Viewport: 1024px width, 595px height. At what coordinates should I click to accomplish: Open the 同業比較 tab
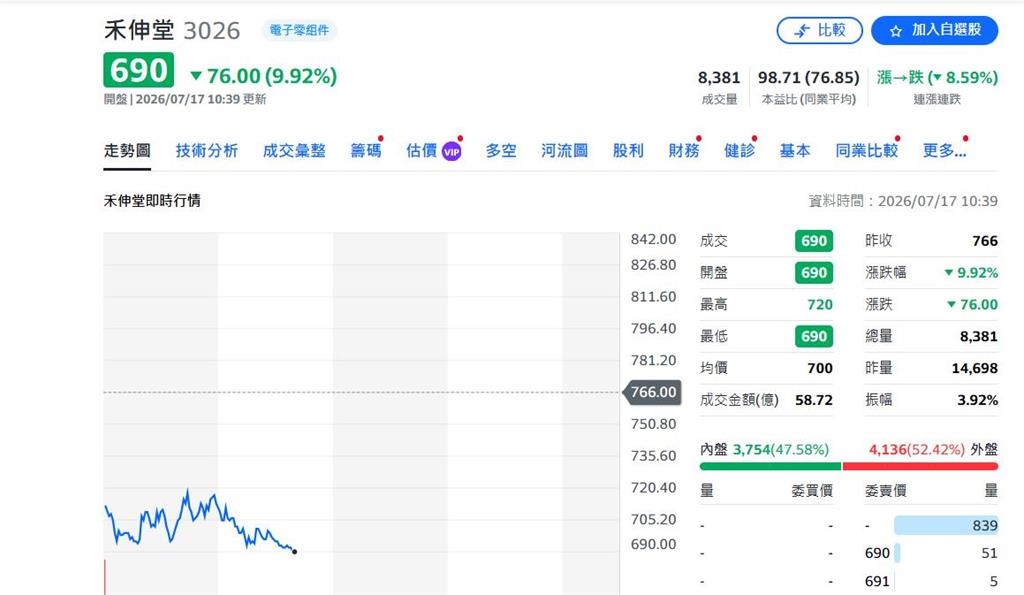(867, 150)
